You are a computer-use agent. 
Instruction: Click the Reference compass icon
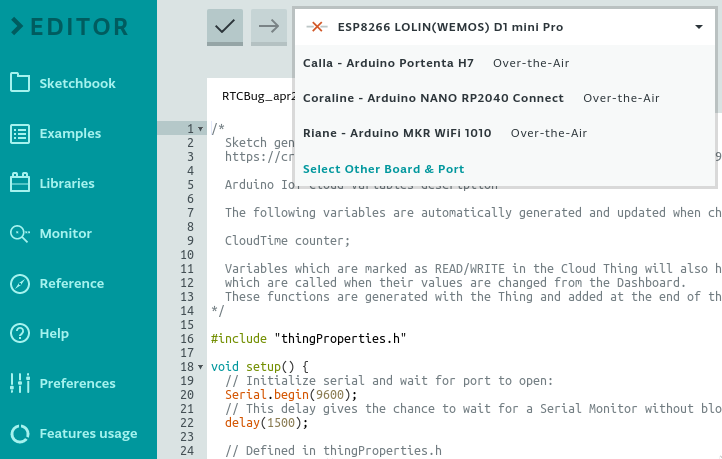(20, 284)
